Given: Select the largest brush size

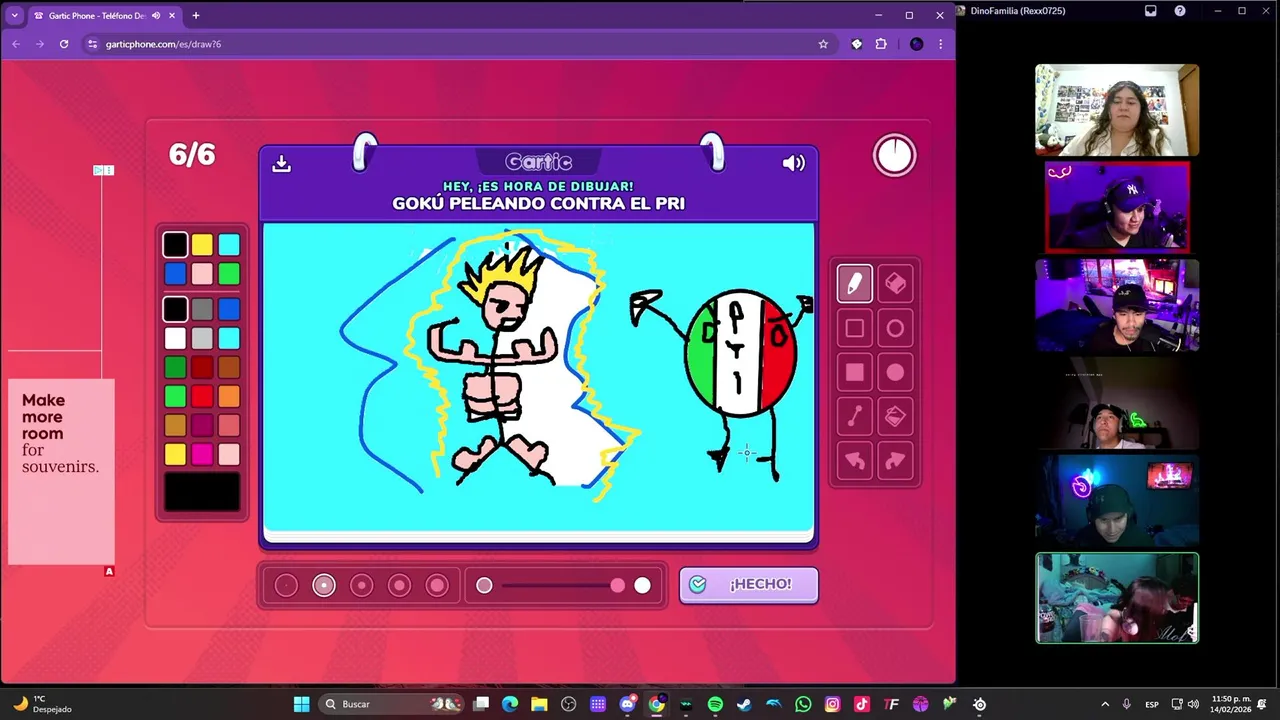Looking at the screenshot, I should [x=437, y=586].
